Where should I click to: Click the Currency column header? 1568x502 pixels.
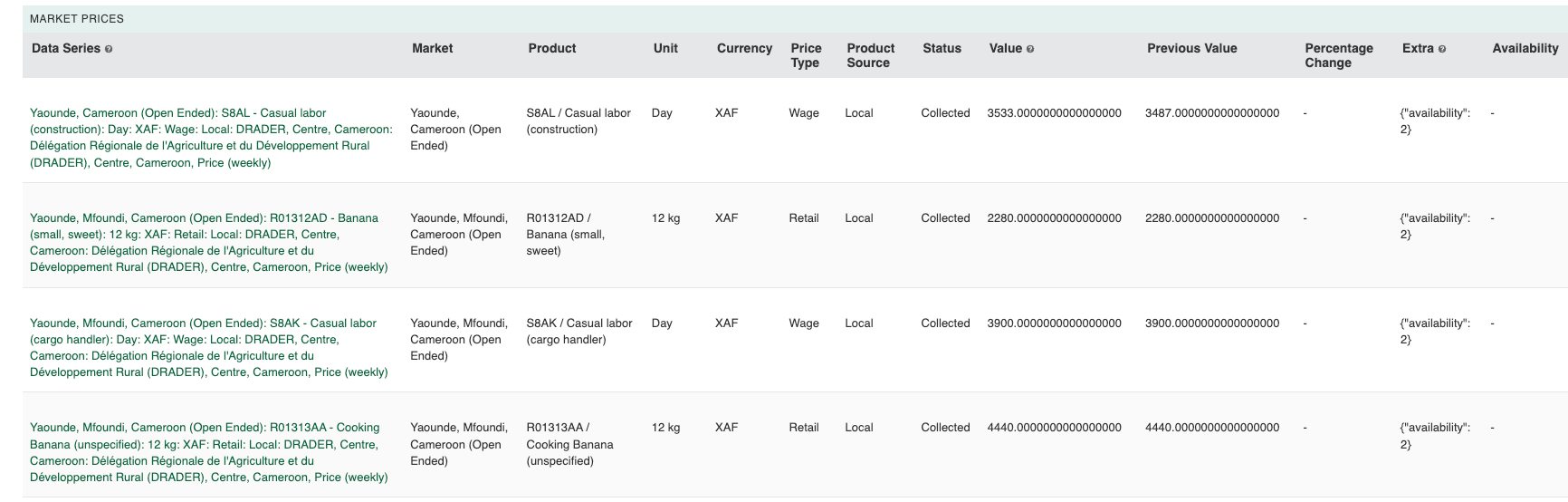(744, 48)
